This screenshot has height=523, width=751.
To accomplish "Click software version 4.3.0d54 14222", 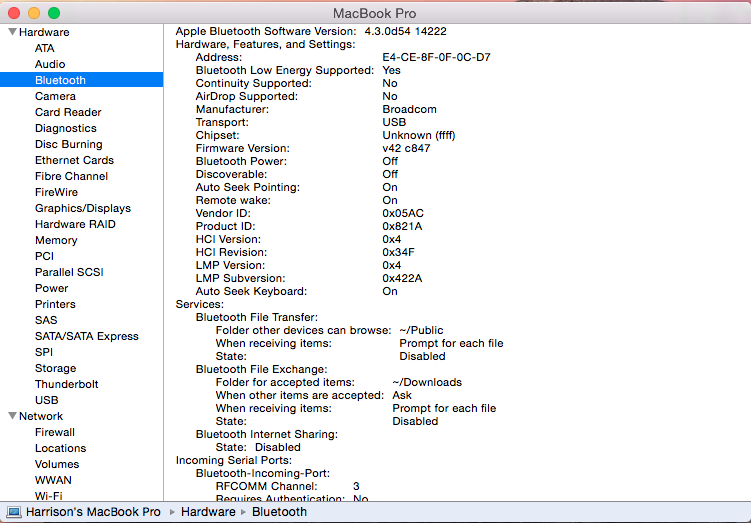I will (405, 31).
